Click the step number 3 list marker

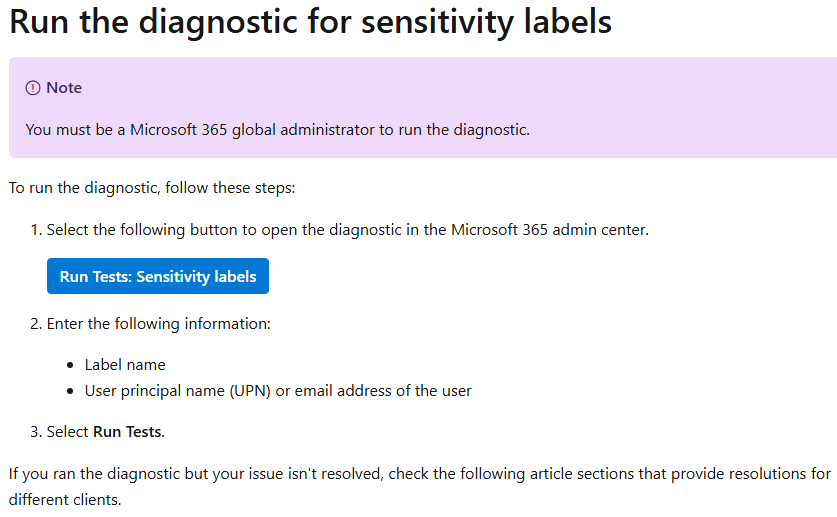(36, 432)
